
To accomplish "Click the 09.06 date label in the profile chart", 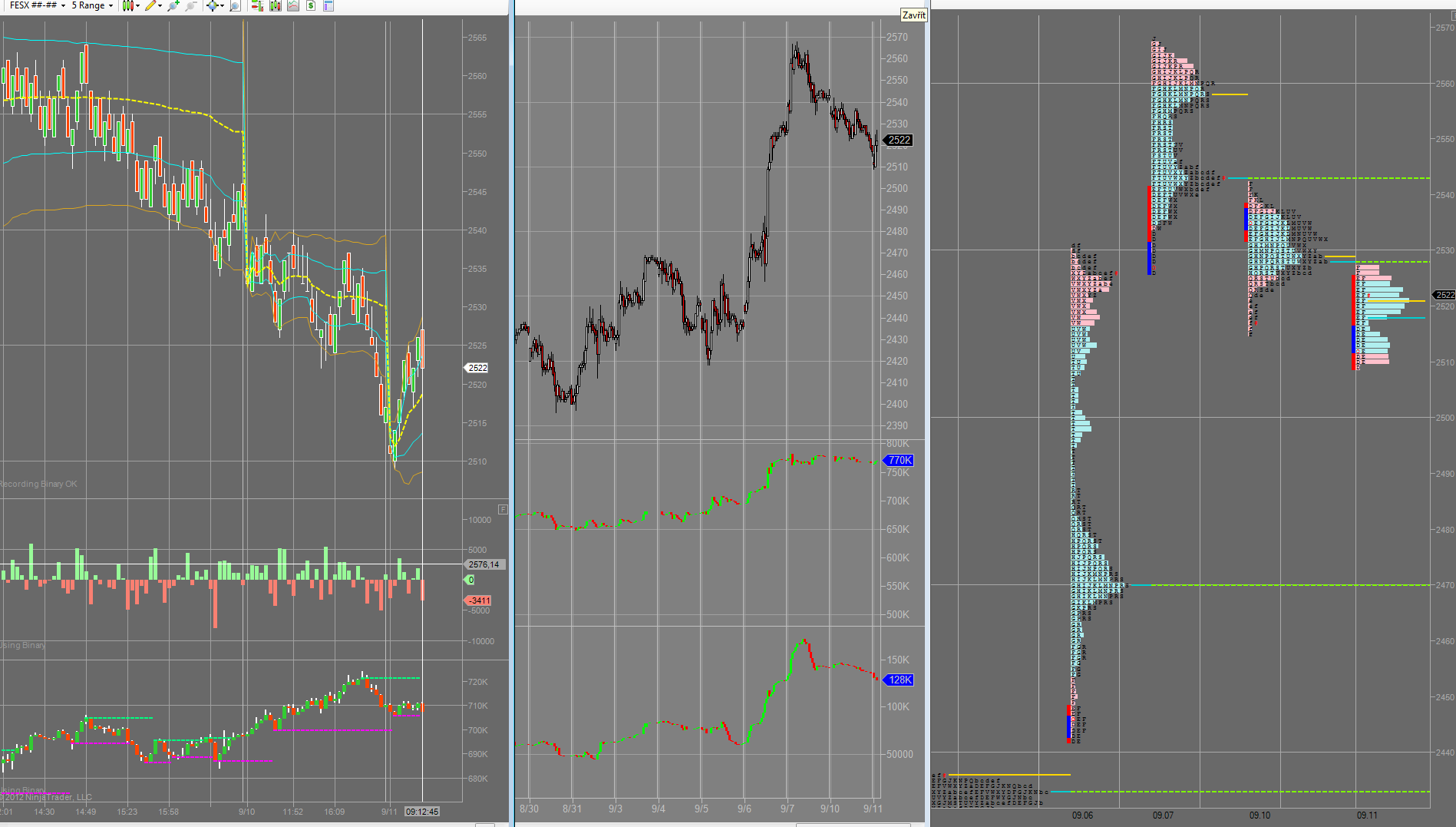I will coord(1082,815).
